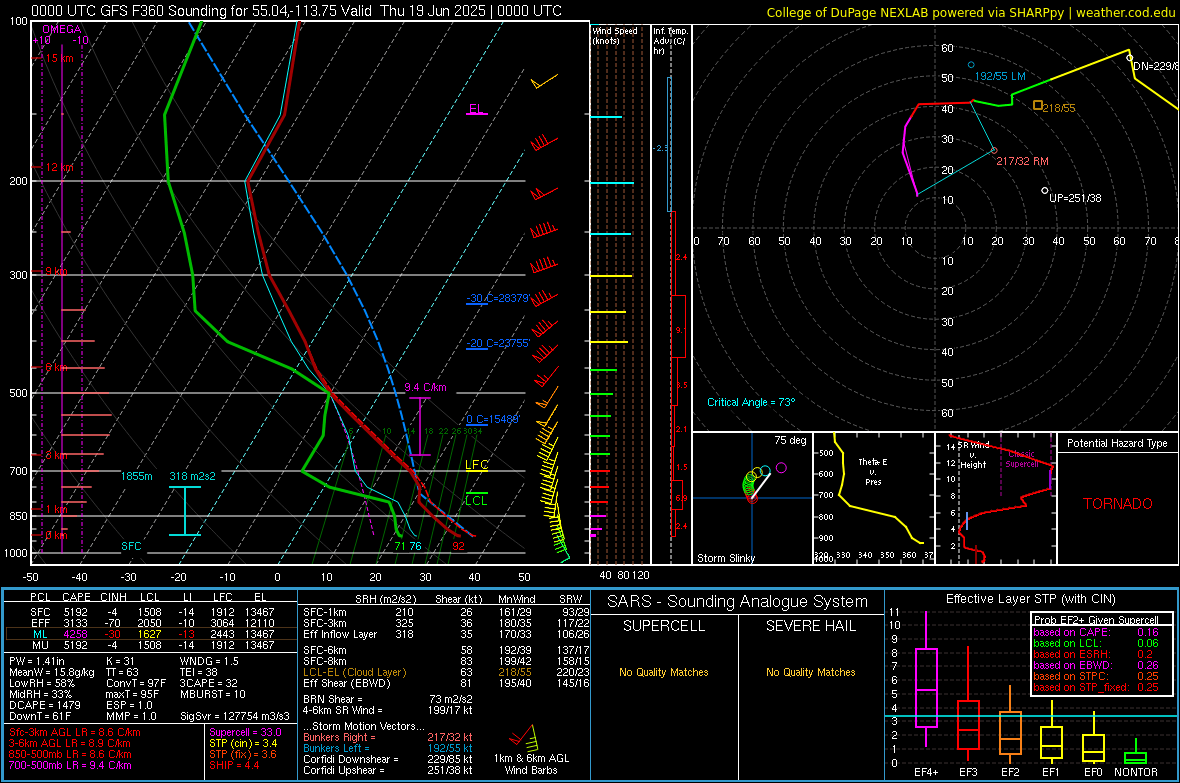
Task: Click the 9.4 C/km lapse rate label
Action: click(x=425, y=387)
